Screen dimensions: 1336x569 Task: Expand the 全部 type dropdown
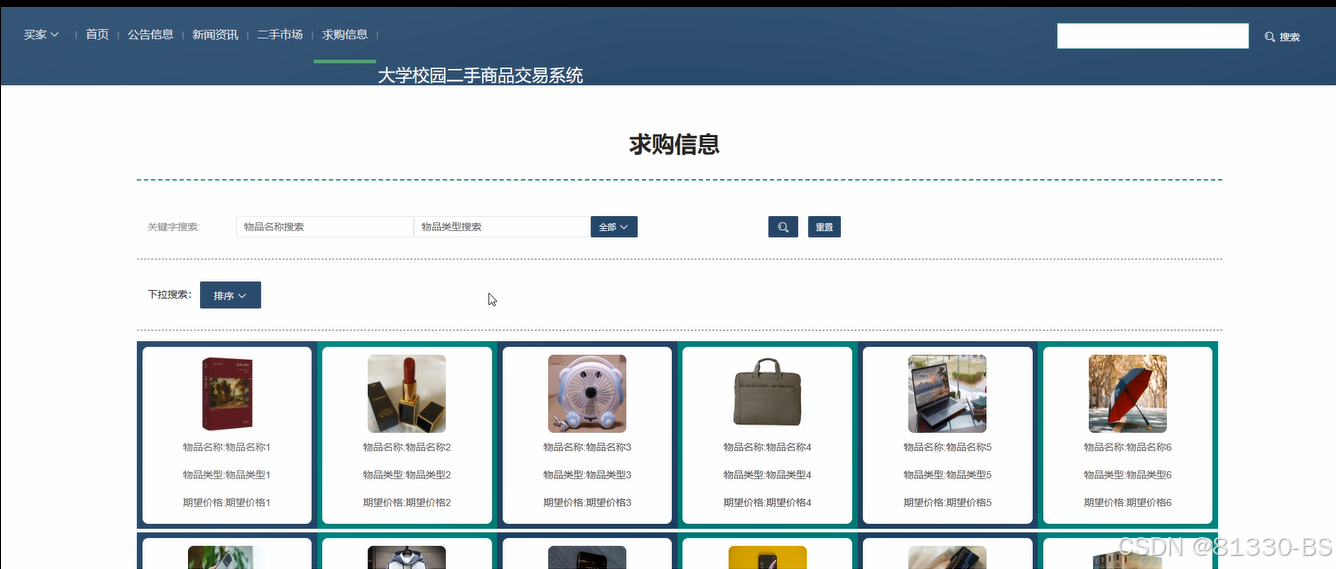point(614,227)
